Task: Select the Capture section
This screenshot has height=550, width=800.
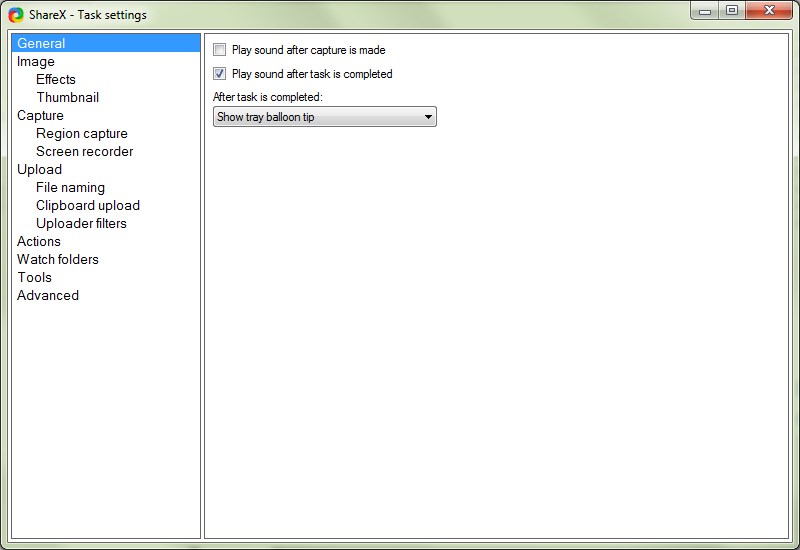Action: (40, 115)
